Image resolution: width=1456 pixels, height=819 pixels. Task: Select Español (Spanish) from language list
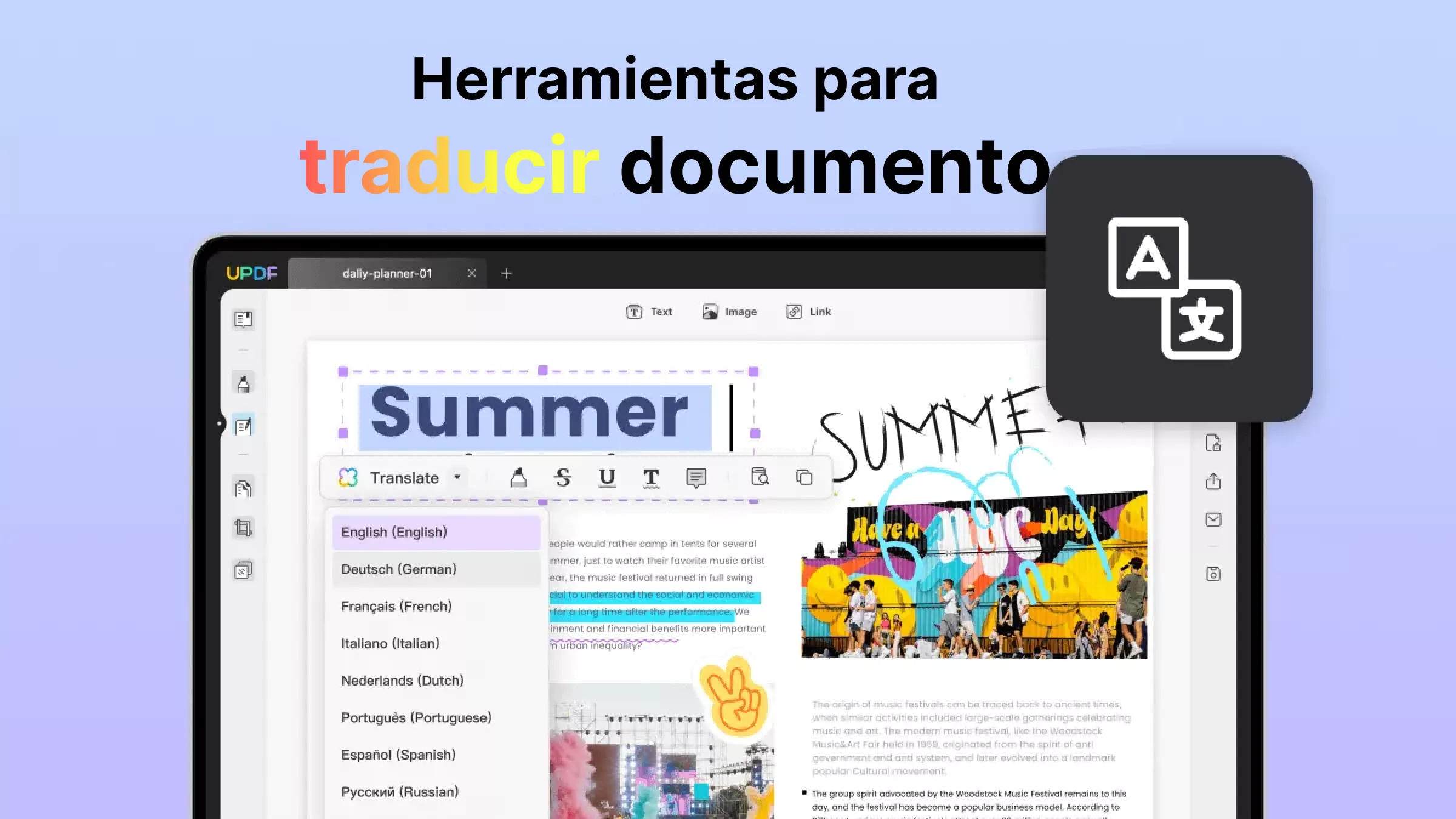[399, 755]
